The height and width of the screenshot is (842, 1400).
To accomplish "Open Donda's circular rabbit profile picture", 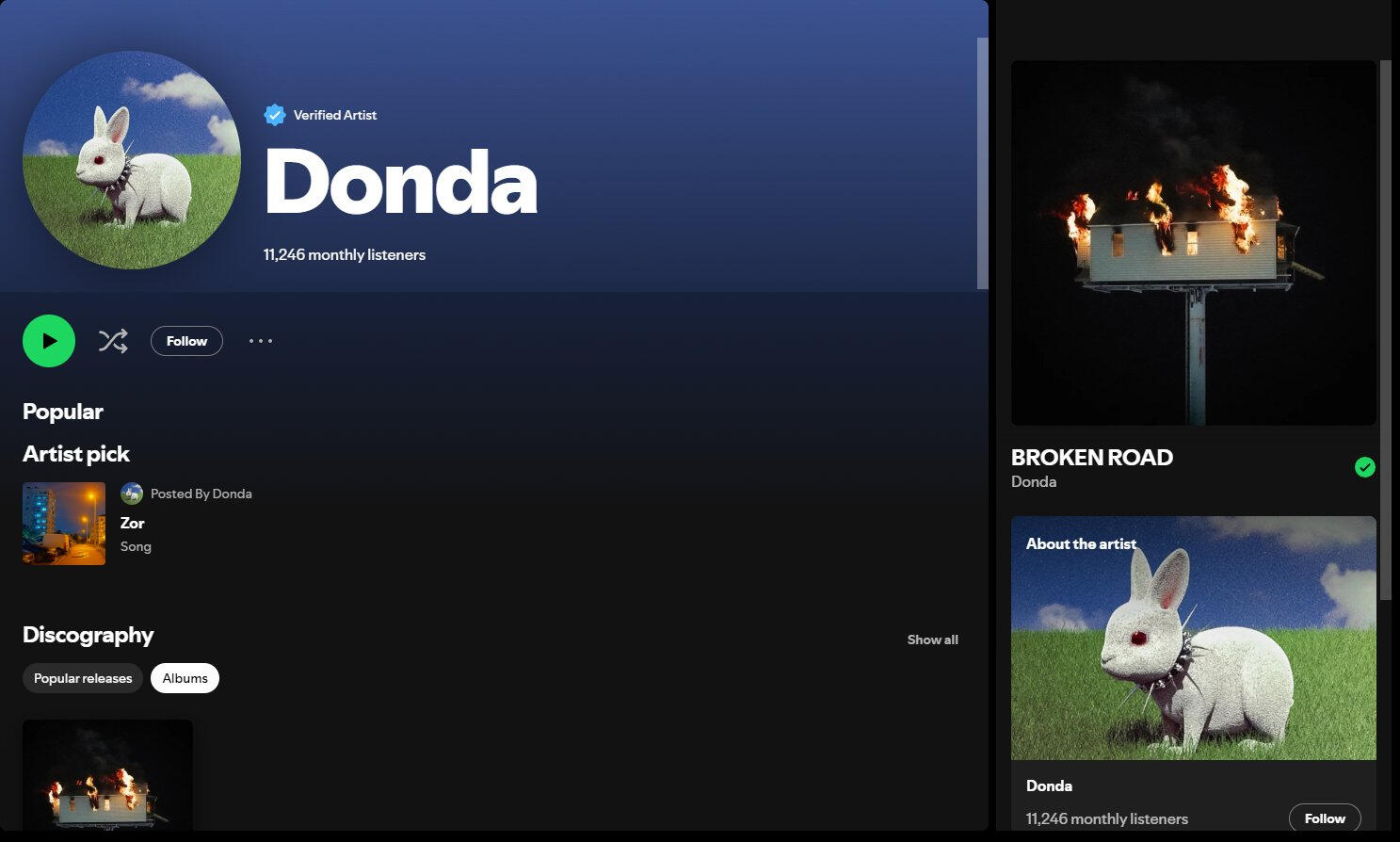I will (132, 160).
